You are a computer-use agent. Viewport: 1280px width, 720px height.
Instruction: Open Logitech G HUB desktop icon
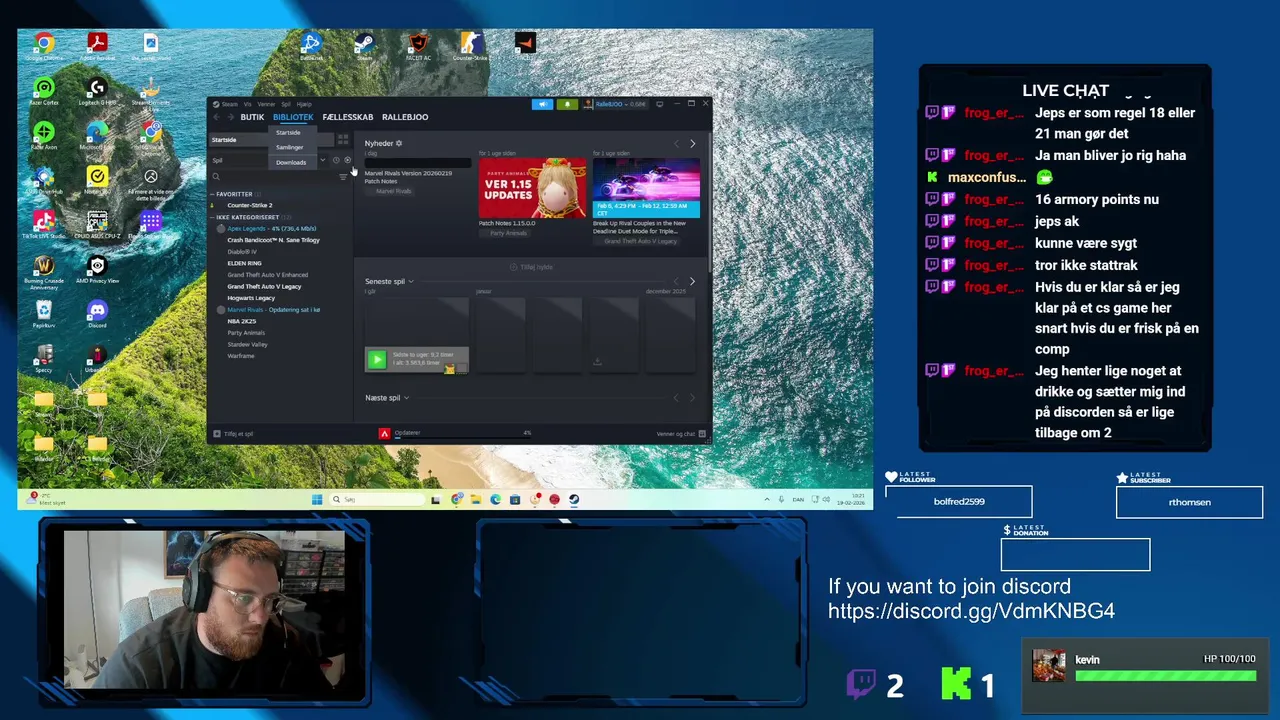click(x=97, y=88)
